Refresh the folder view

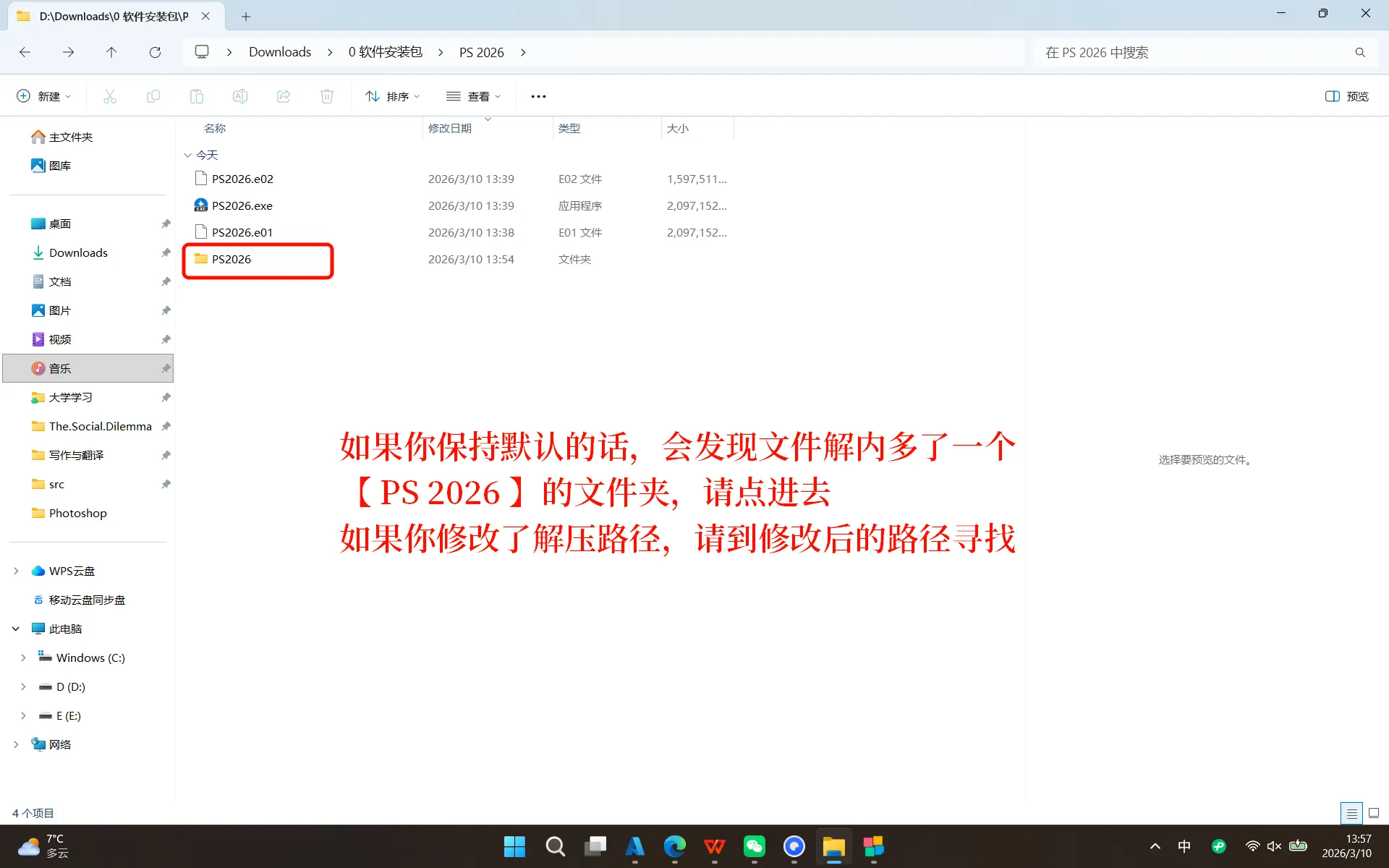pyautogui.click(x=155, y=51)
